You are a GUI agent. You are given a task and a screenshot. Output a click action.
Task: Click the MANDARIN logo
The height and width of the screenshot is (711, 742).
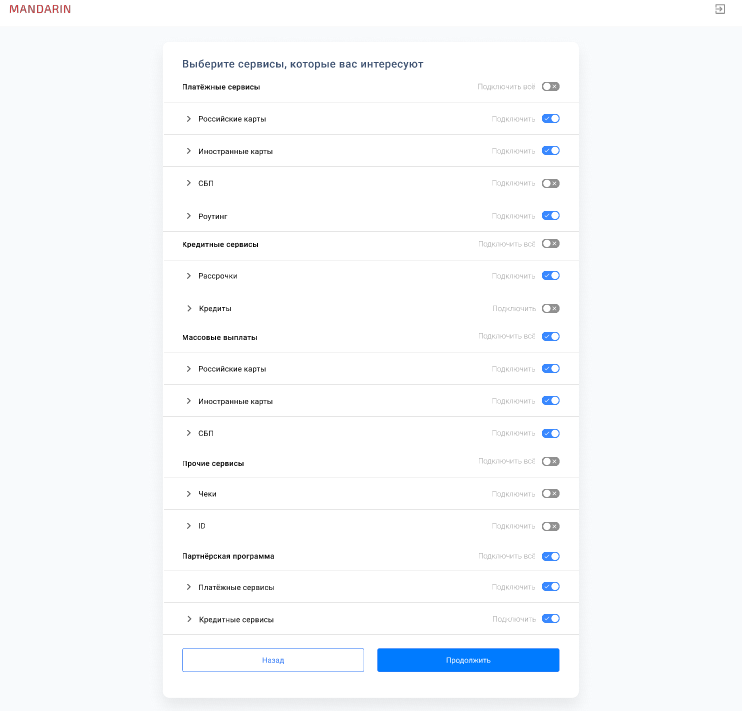pyautogui.click(x=40, y=9)
